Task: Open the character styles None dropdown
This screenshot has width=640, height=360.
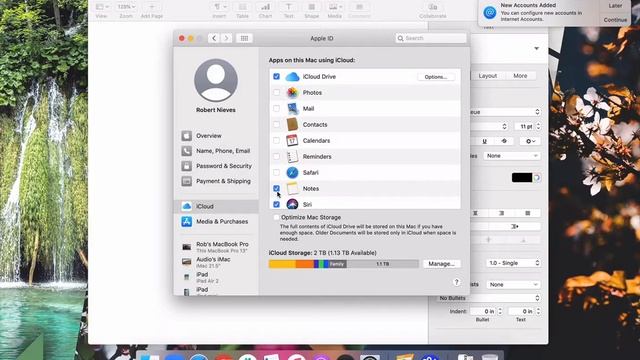Action: [x=512, y=156]
